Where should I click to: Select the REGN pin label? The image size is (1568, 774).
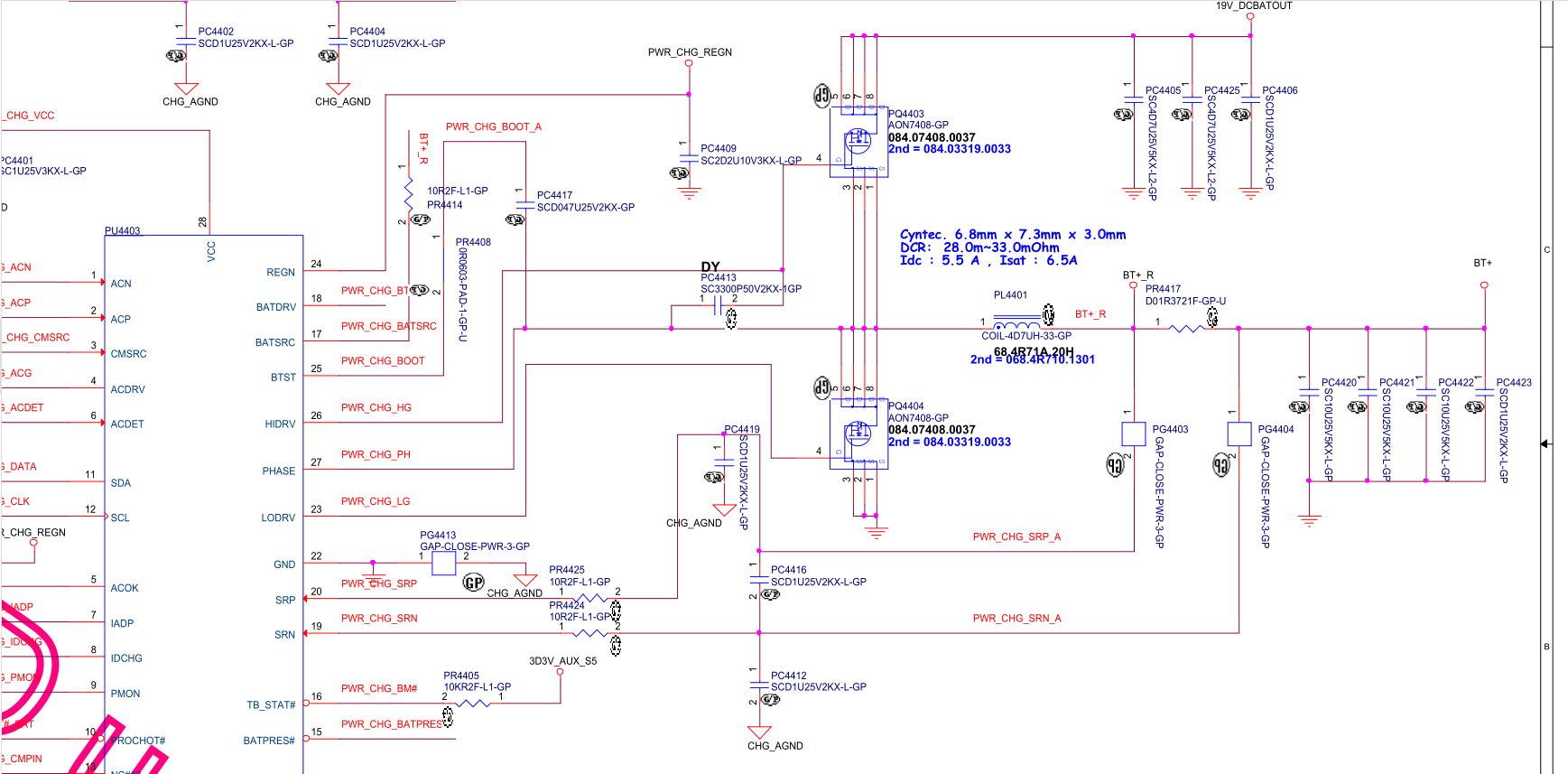click(x=281, y=273)
